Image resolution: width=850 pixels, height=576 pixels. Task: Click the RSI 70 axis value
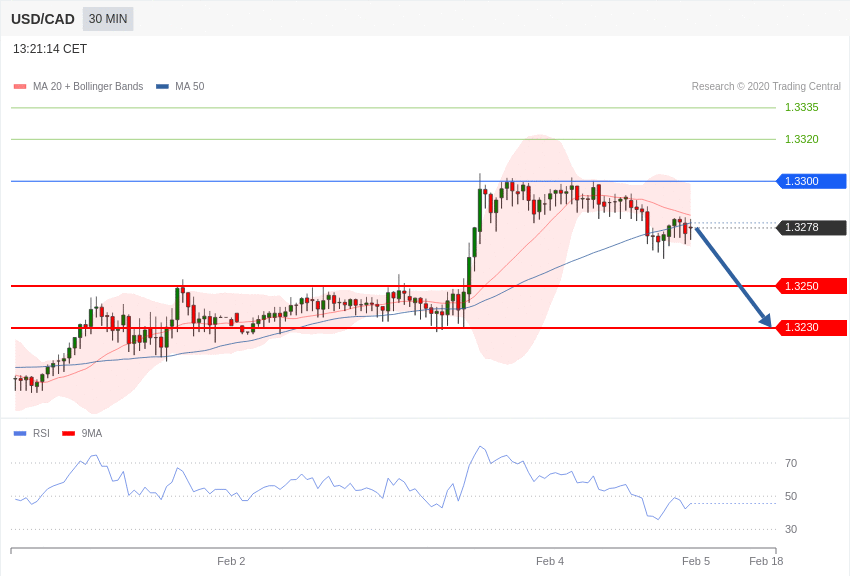(x=791, y=463)
